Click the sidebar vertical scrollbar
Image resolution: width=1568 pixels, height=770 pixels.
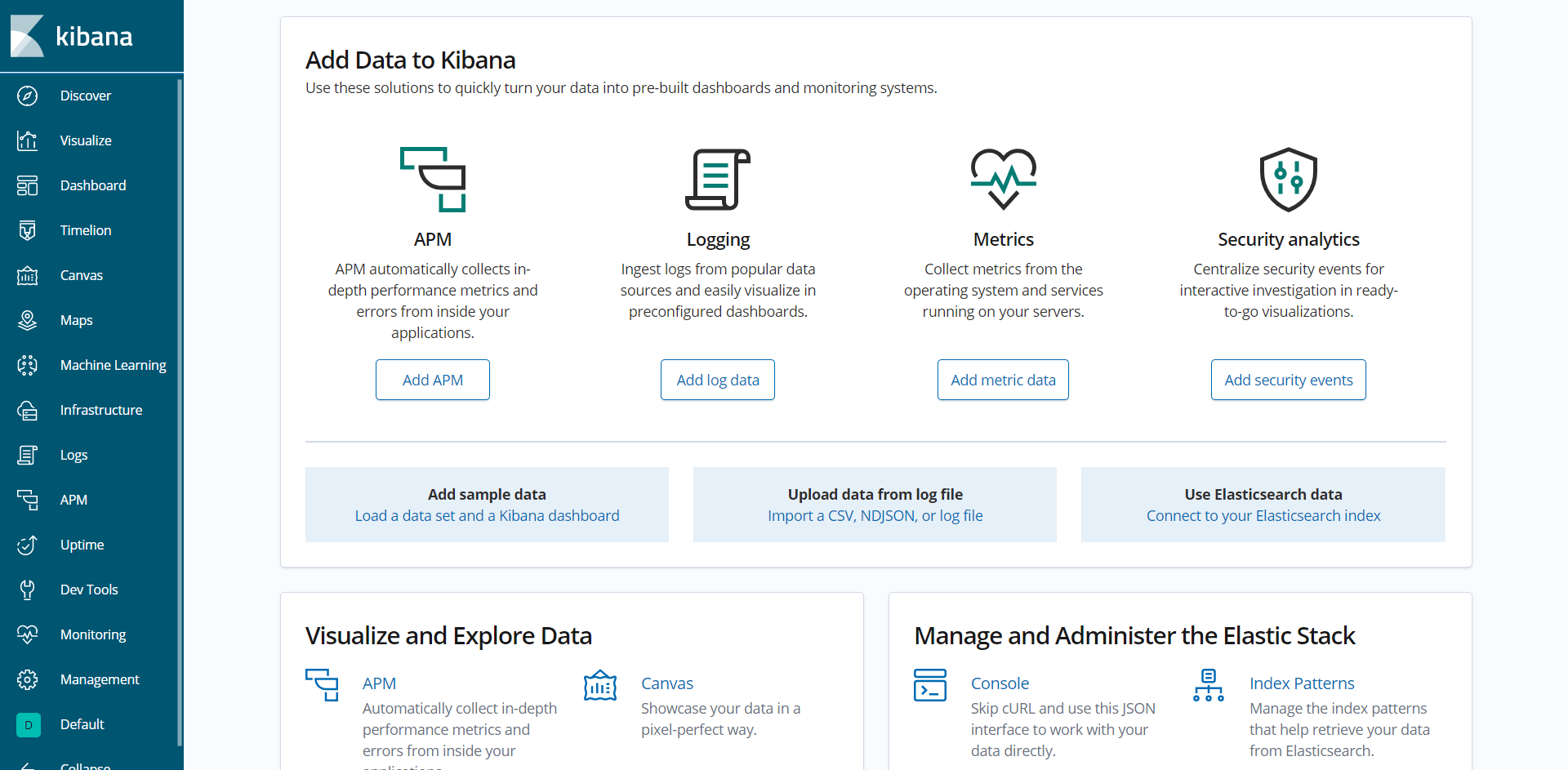pyautogui.click(x=180, y=412)
